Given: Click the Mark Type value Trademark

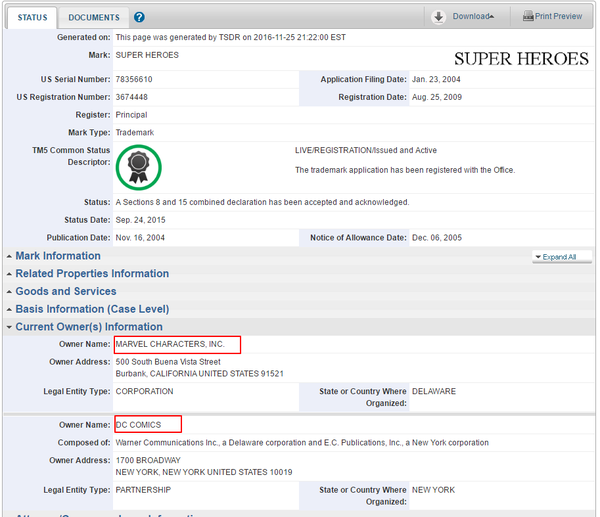Looking at the screenshot, I should (x=135, y=132).
